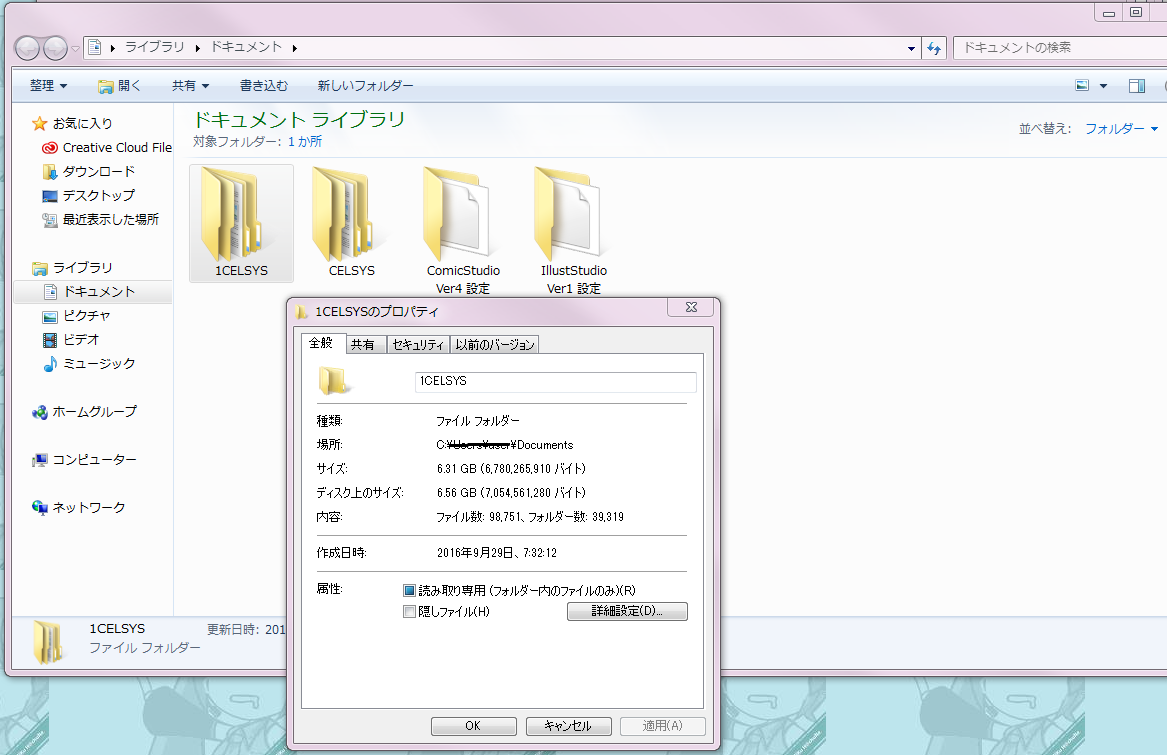Click the OK button in properties
The height and width of the screenshot is (755, 1167).
tap(473, 726)
